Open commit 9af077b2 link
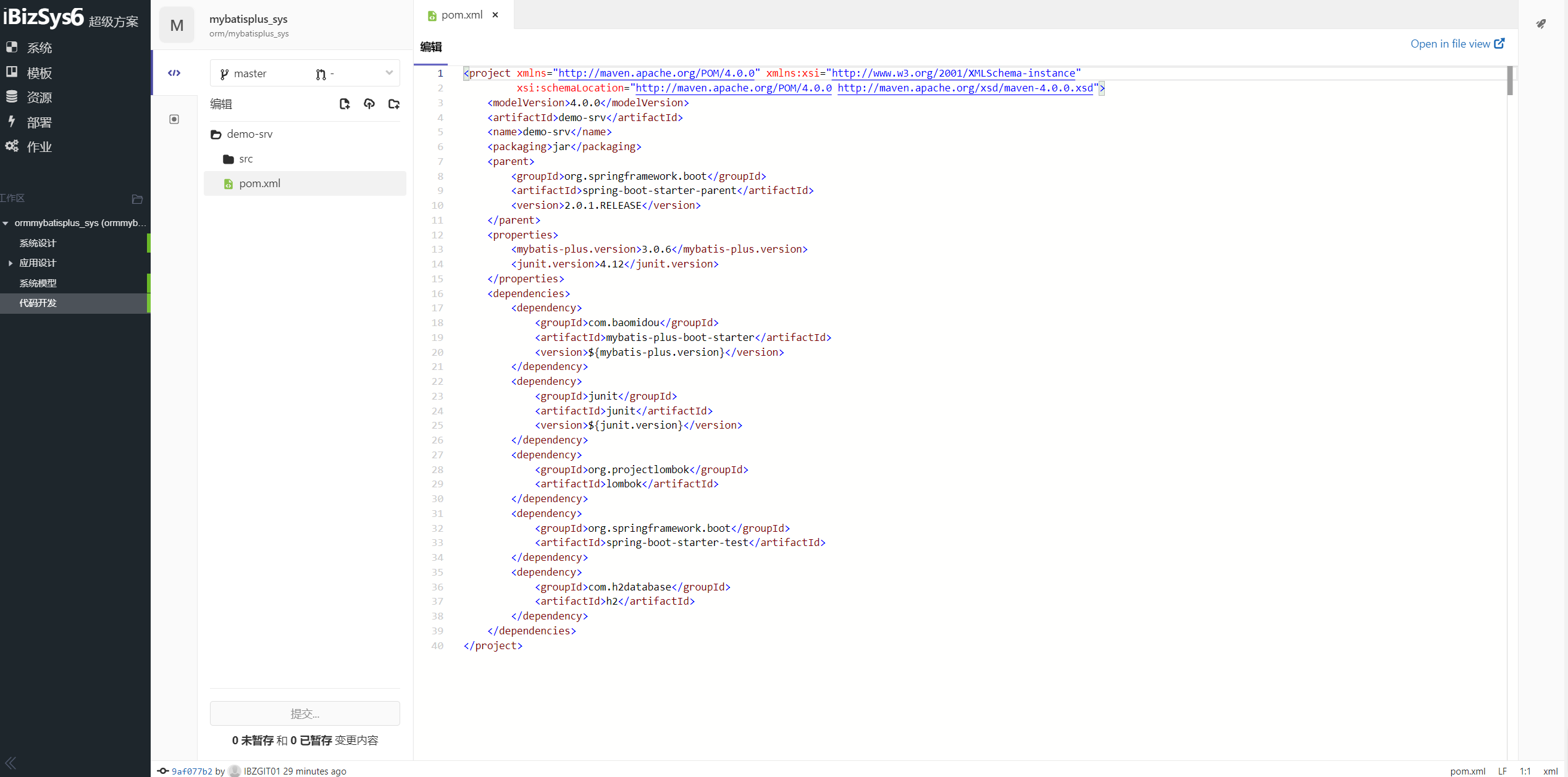1568x777 pixels. point(191,771)
